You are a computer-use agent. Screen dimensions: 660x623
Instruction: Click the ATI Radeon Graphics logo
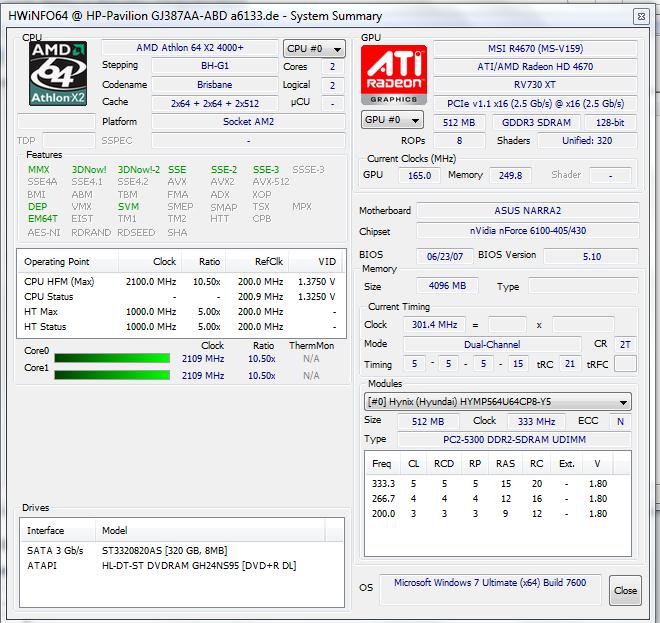pos(394,75)
